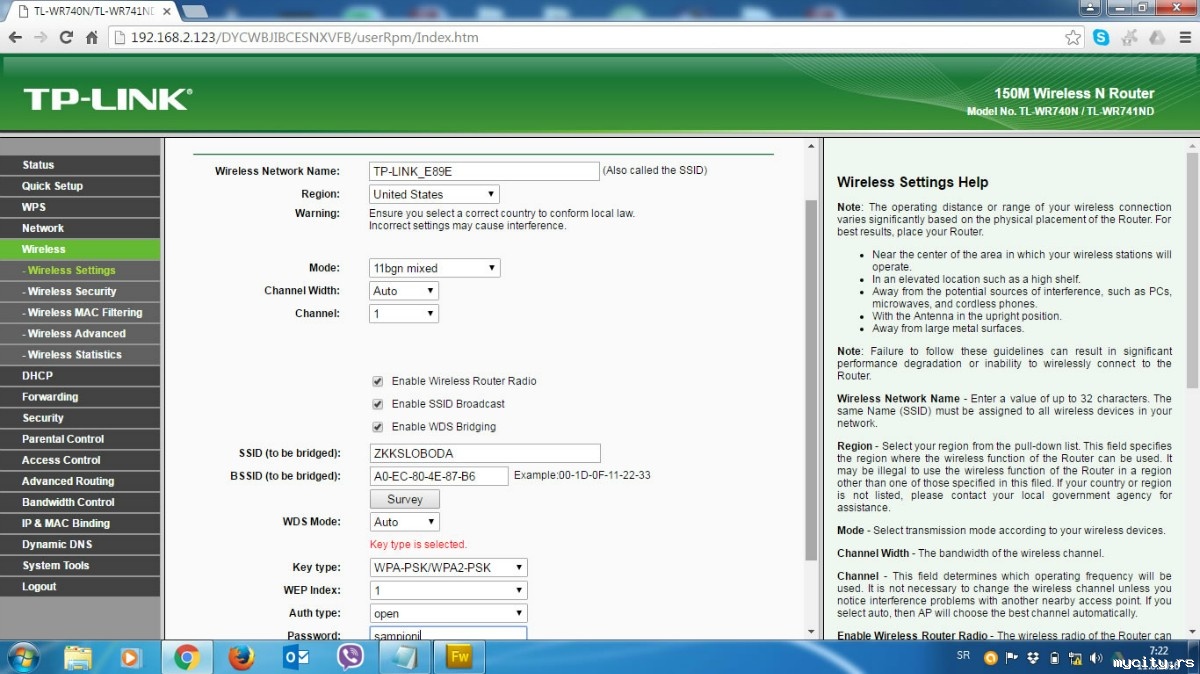
Task: Open Windows Explorer from the taskbar
Action: [78, 657]
